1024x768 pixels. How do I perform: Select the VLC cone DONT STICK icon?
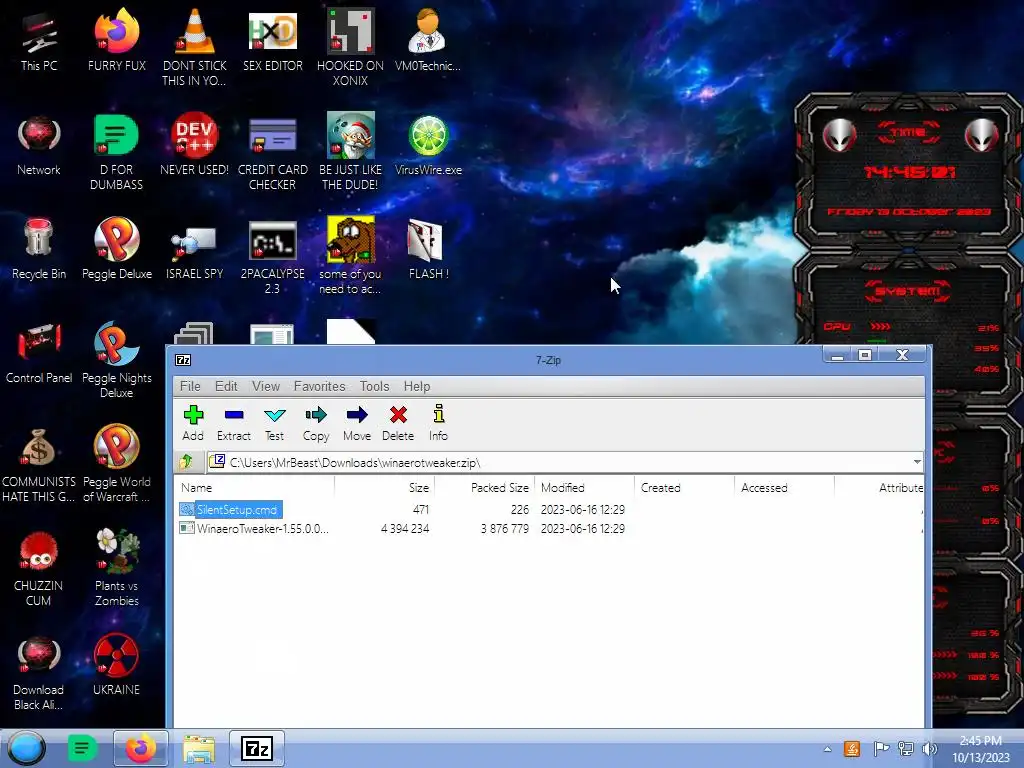195,47
